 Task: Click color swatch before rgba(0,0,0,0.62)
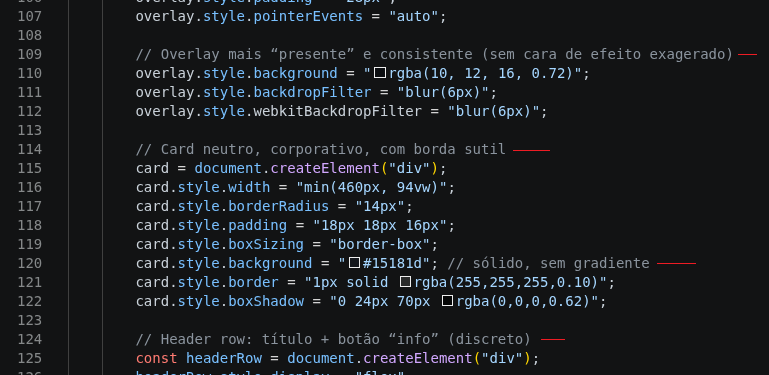coord(447,301)
